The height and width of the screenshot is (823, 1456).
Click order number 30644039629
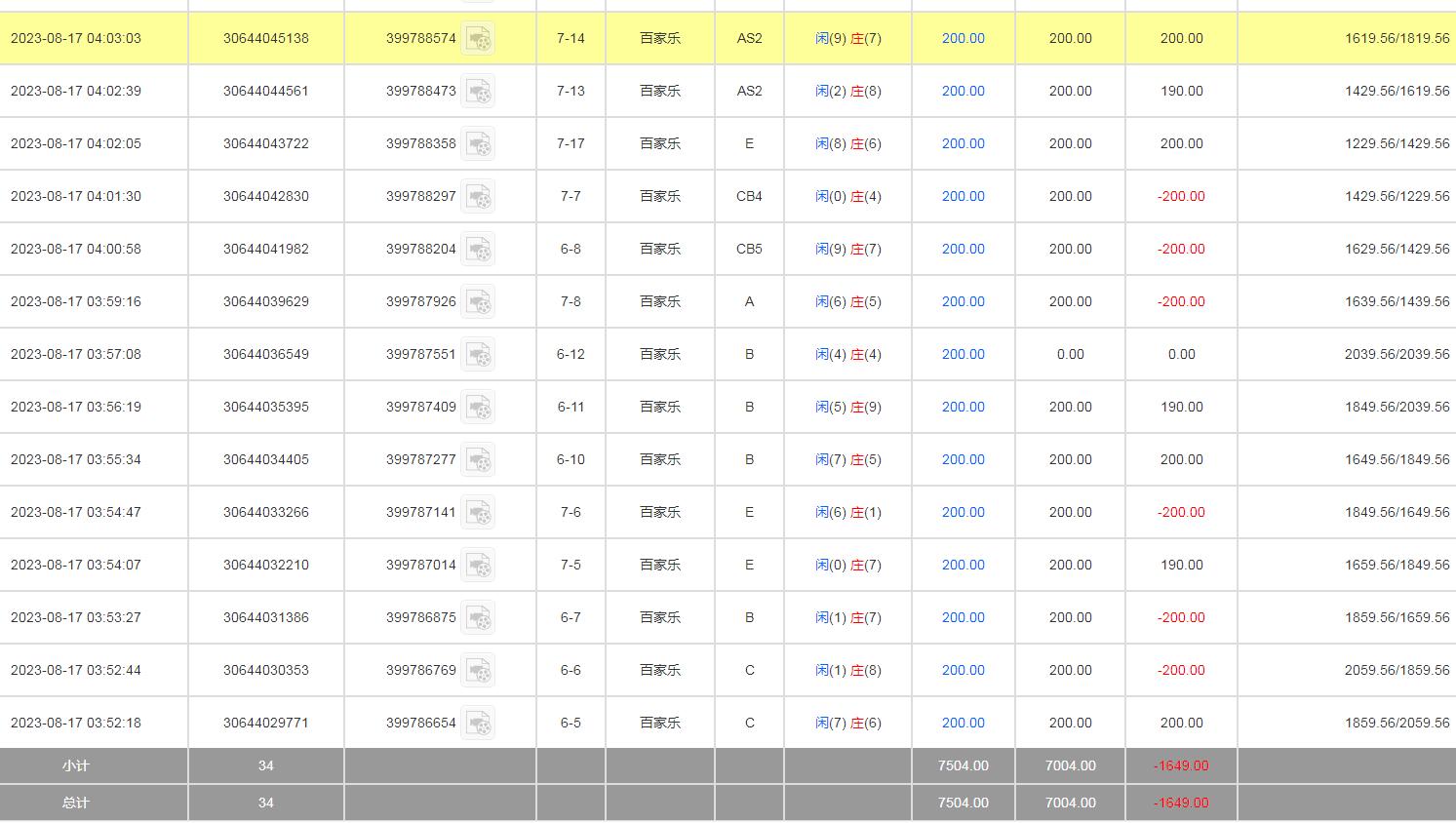click(266, 301)
